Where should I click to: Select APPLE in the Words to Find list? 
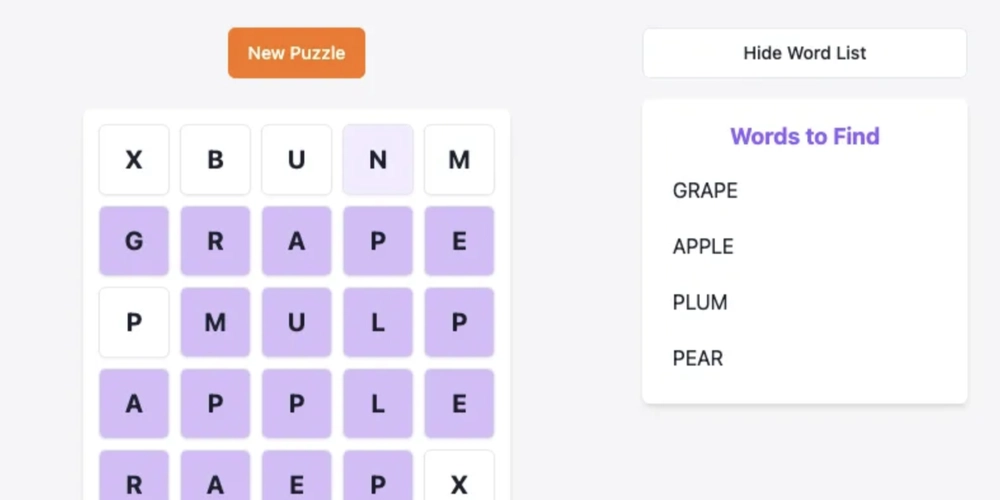(703, 246)
